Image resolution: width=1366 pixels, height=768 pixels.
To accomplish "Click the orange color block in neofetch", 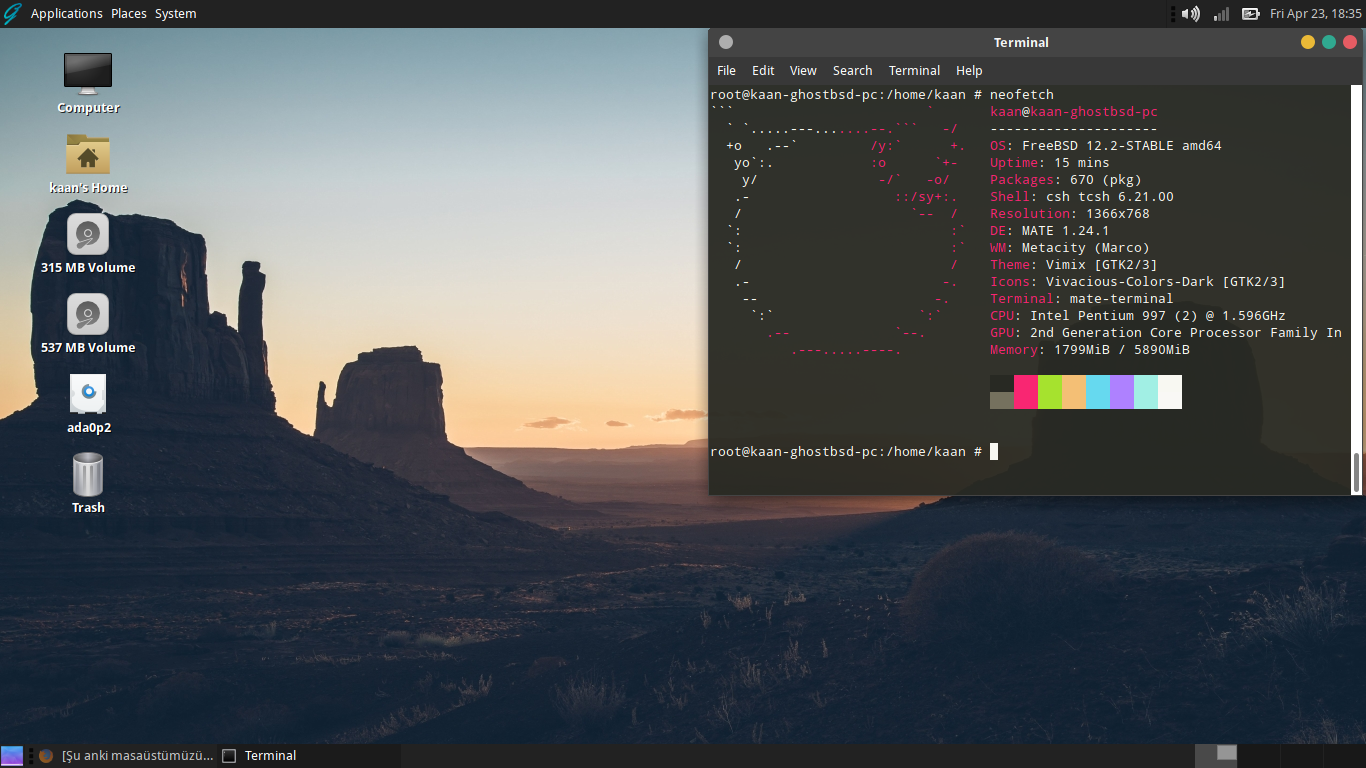I will pyautogui.click(x=1074, y=392).
